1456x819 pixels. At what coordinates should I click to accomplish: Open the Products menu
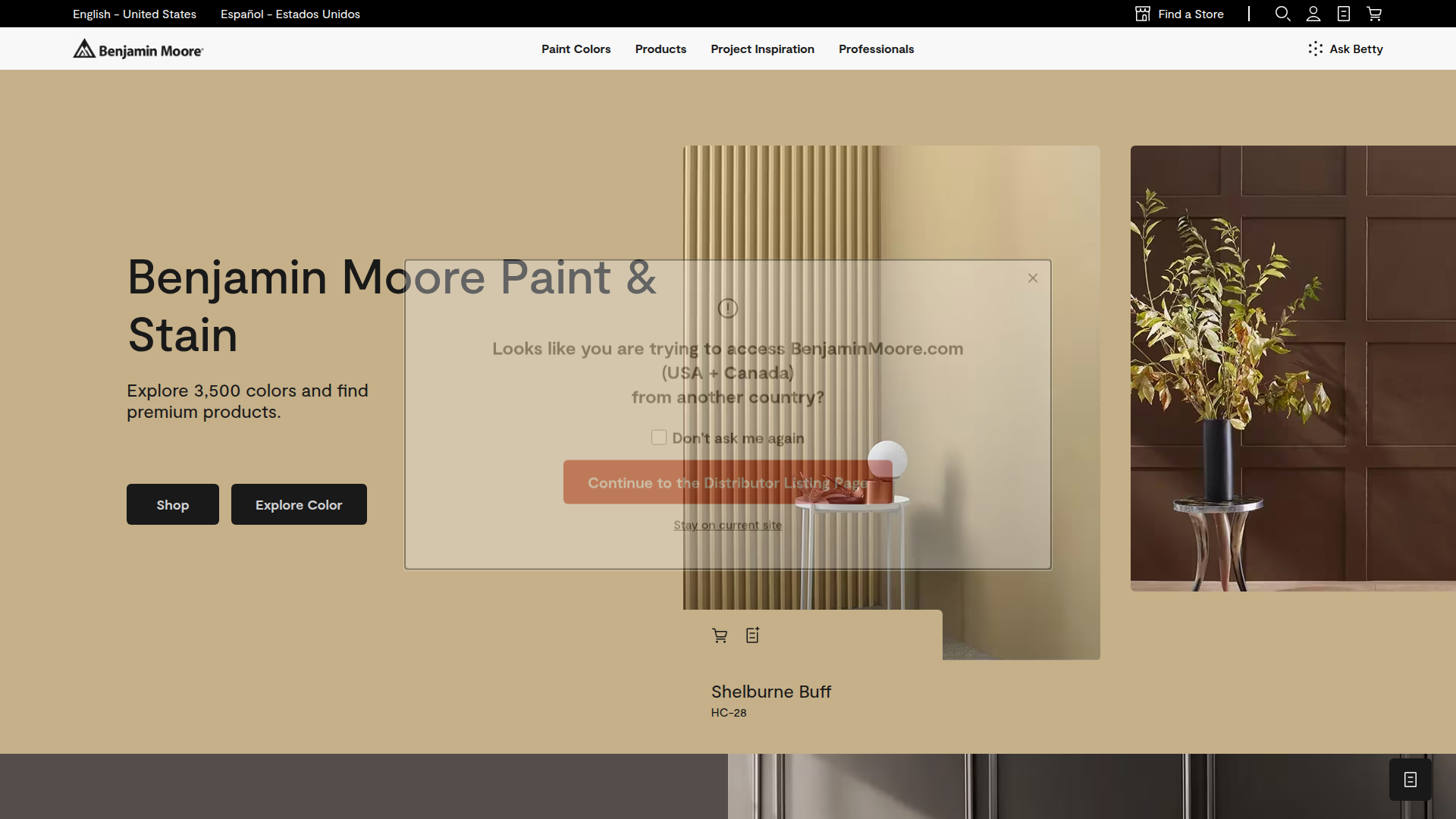click(660, 49)
